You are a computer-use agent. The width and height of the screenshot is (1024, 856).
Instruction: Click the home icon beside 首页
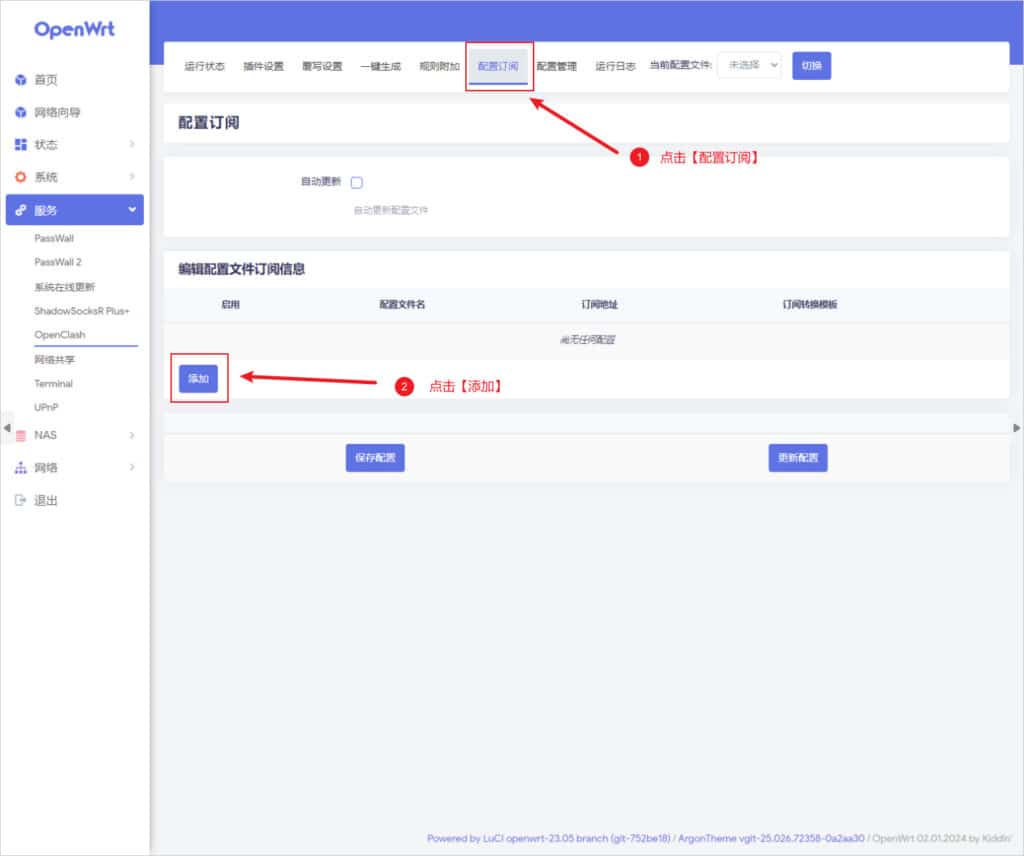pyautogui.click(x=21, y=80)
